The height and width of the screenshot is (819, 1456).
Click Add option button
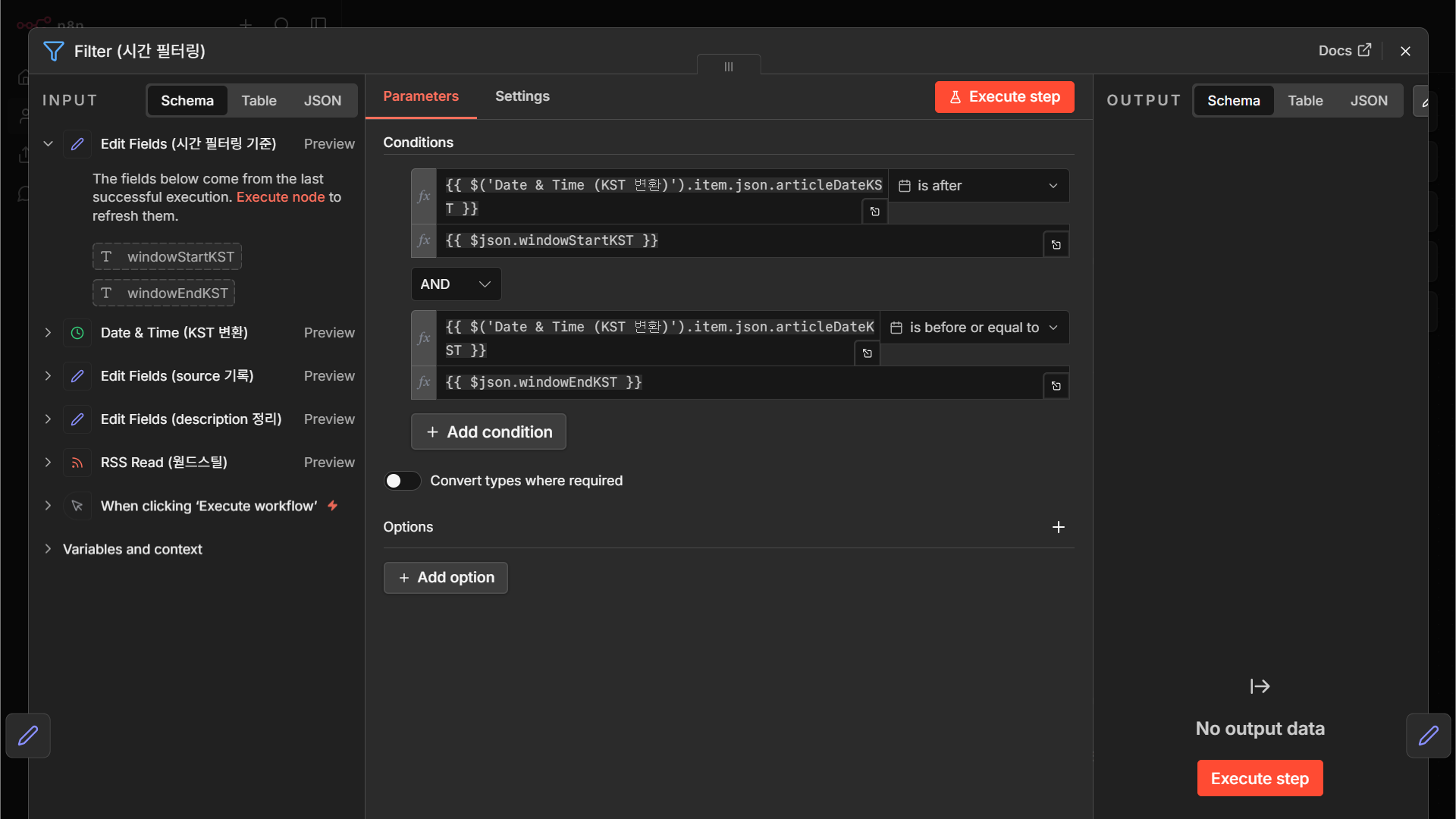click(445, 578)
